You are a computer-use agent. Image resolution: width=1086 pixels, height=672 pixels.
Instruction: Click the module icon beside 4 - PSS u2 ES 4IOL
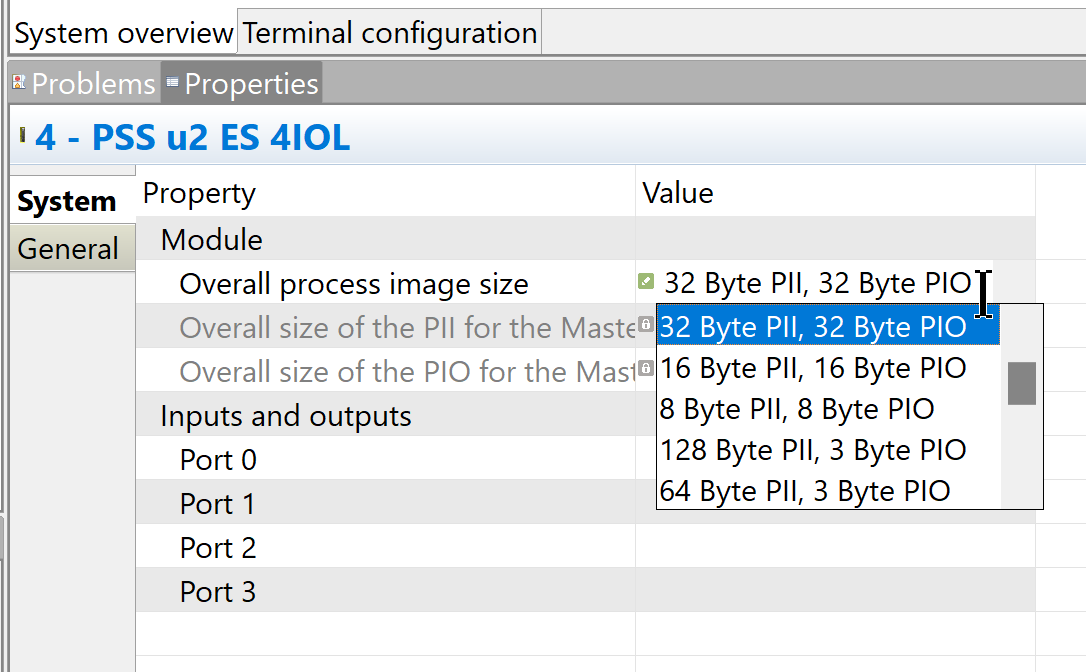click(x=22, y=135)
